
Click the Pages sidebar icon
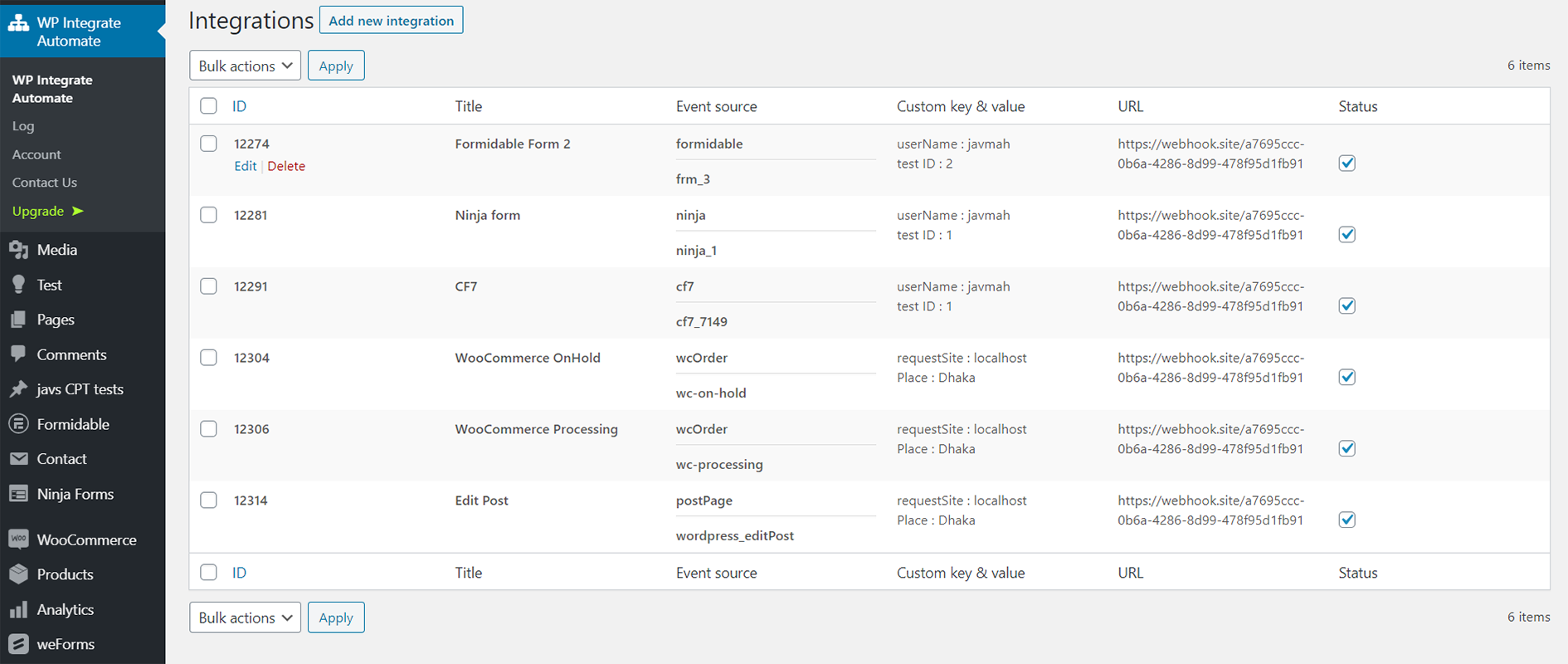[18, 320]
